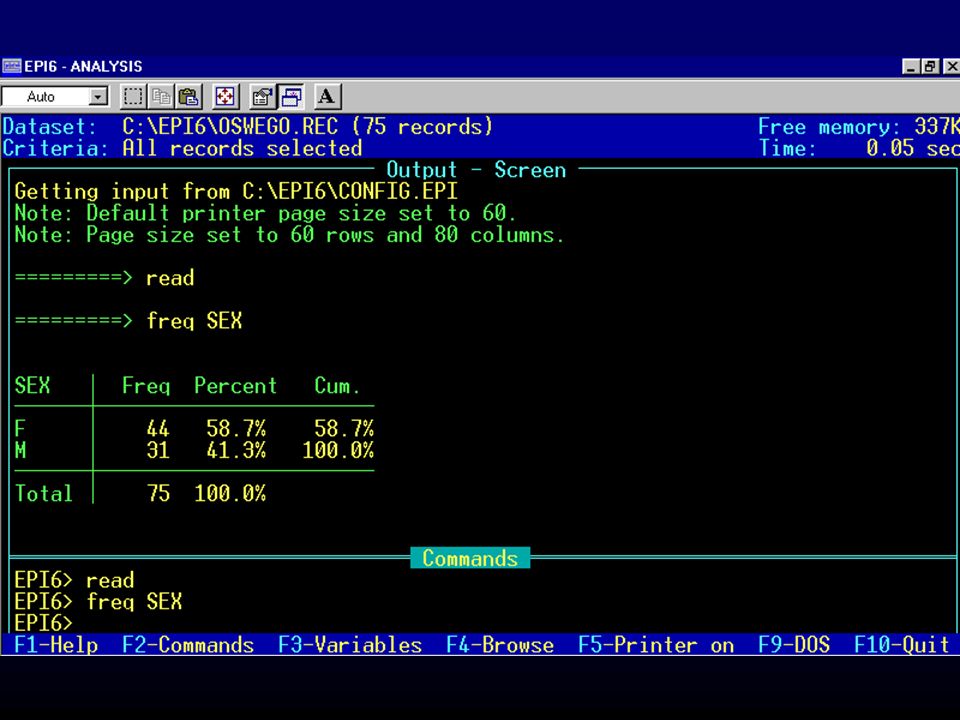
Task: Click 'All records selected' criteria text
Action: [x=242, y=148]
